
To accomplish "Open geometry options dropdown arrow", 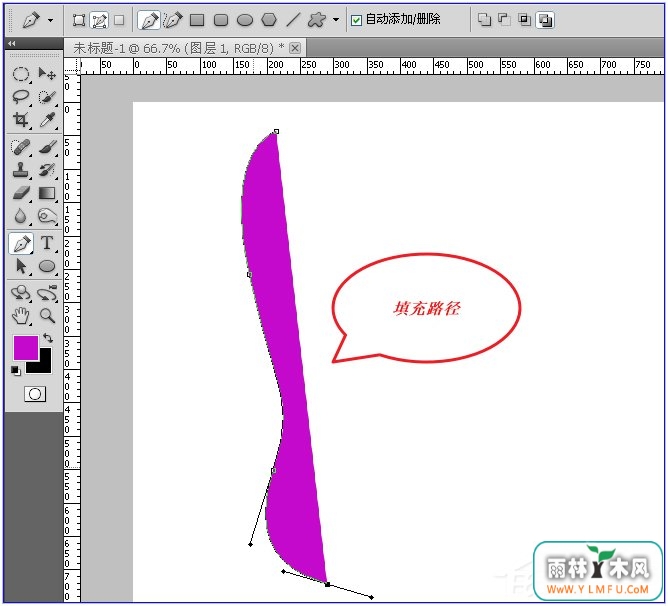I will (336, 20).
